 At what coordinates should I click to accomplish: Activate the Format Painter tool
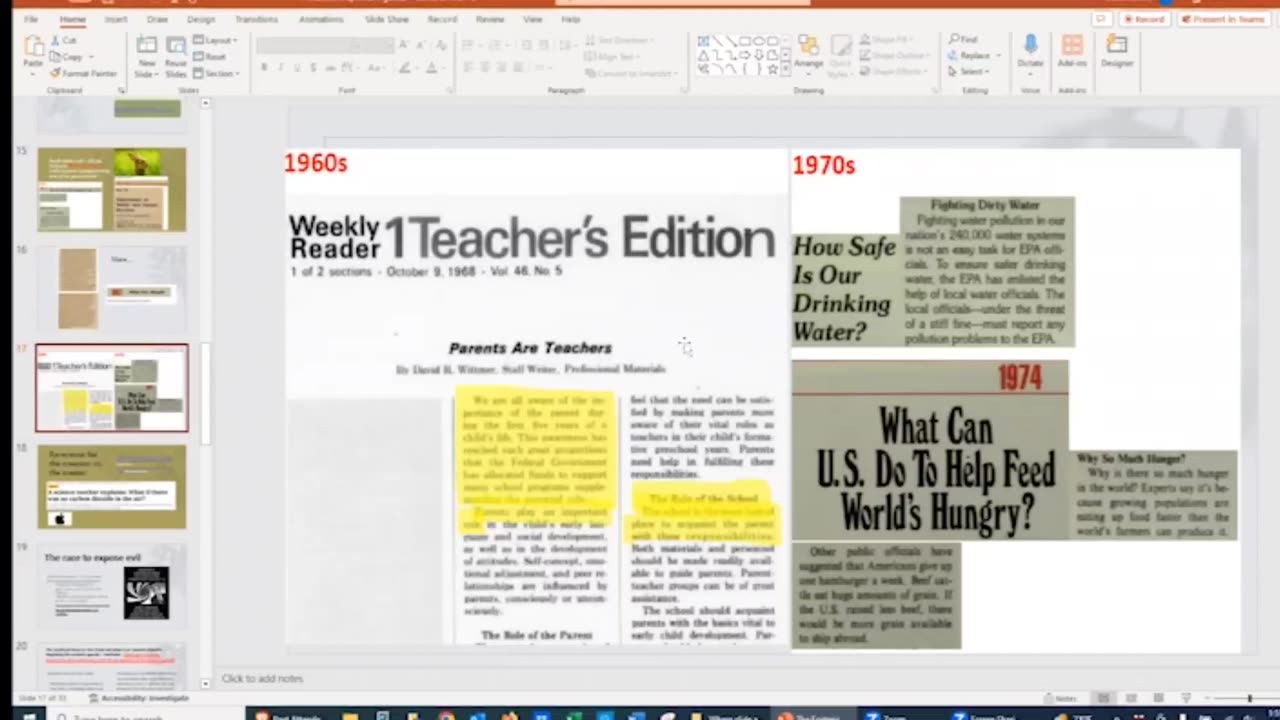point(84,73)
